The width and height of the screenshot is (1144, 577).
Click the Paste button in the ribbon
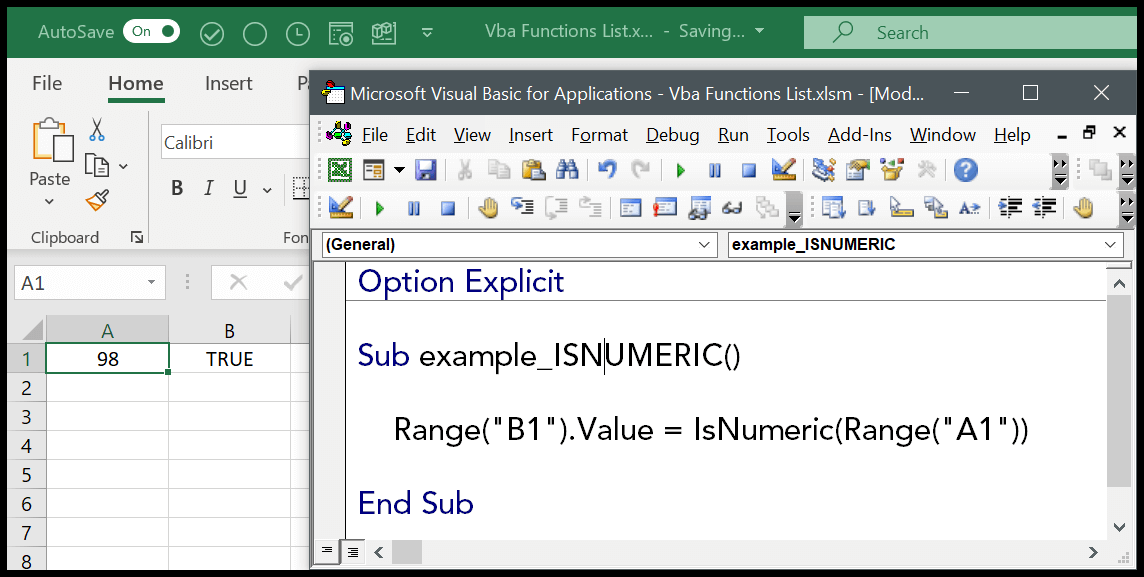50,150
